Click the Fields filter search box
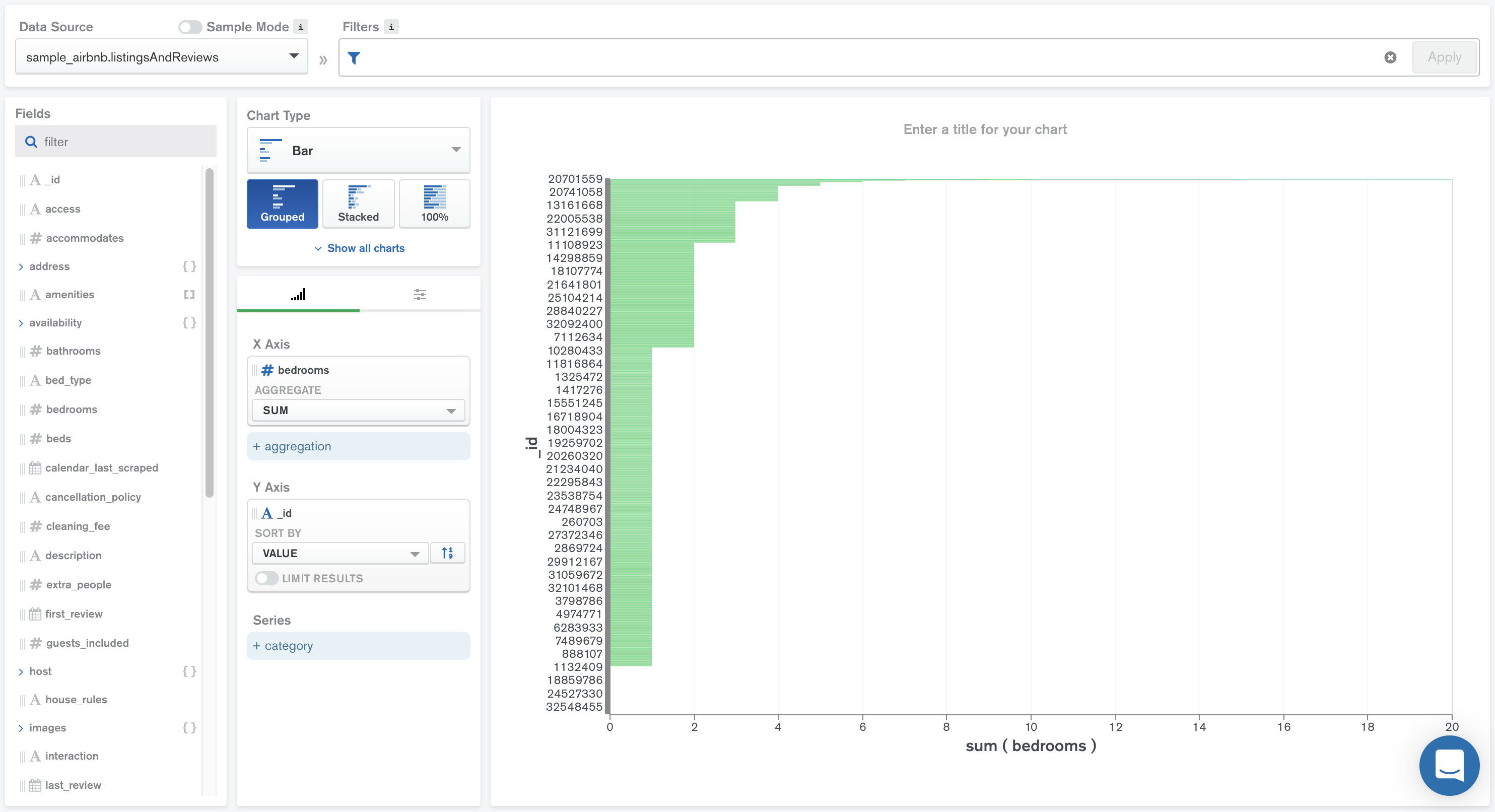 [115, 142]
